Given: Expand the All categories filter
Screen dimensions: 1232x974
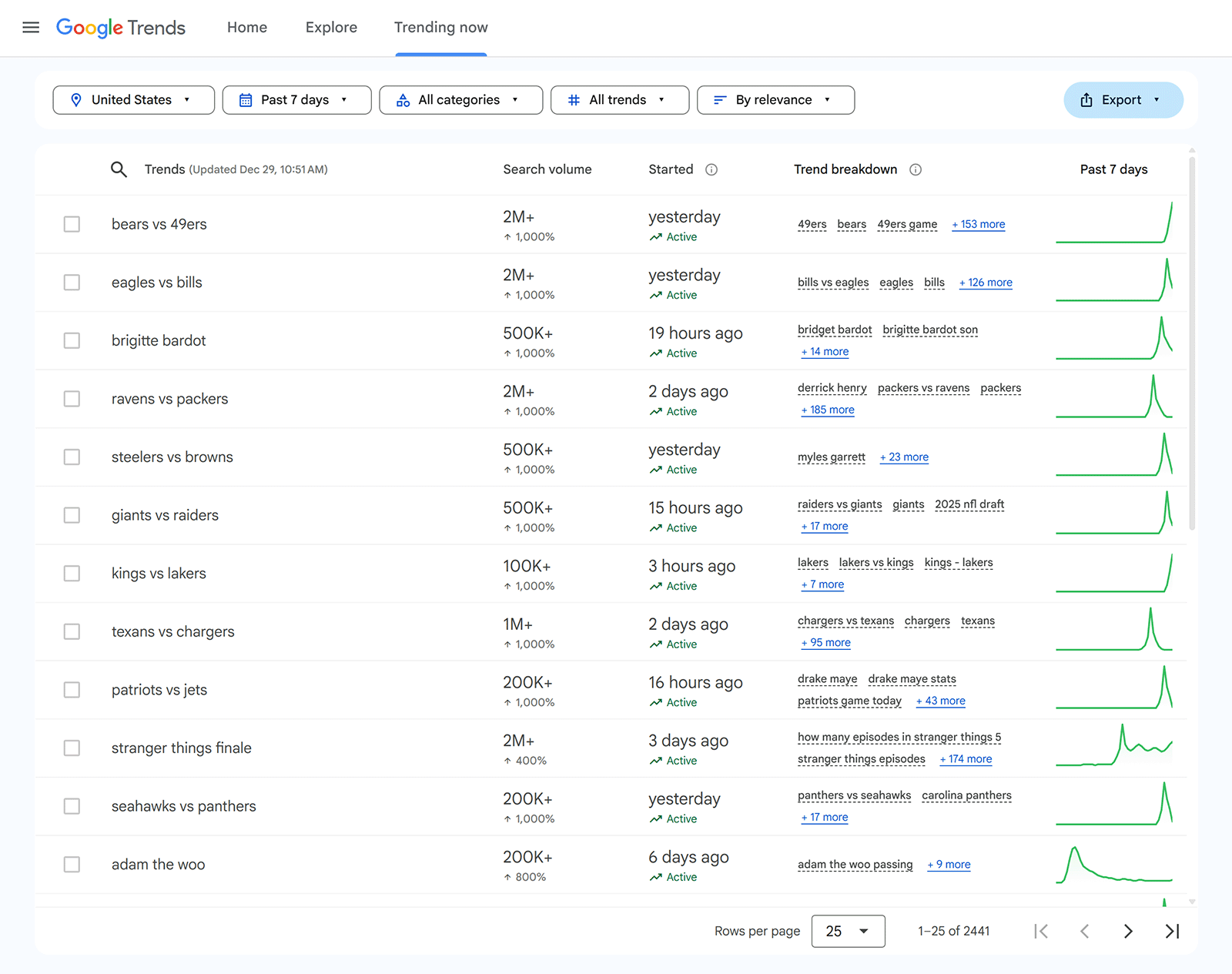Looking at the screenshot, I should 460,100.
